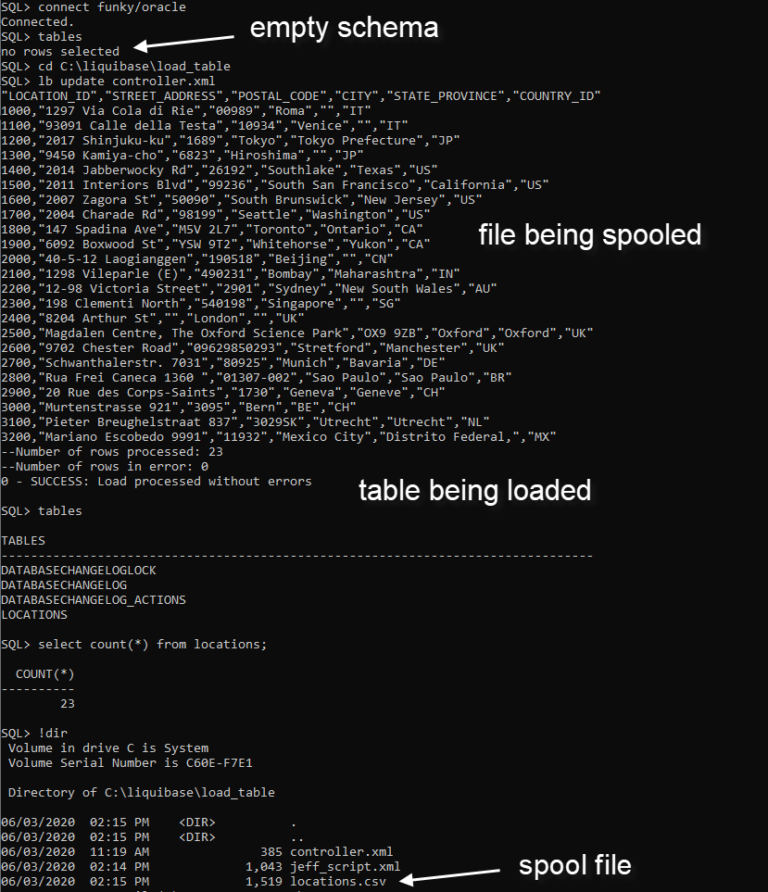
Task: Click the 'spool file' annotation label
Action: pos(575,865)
